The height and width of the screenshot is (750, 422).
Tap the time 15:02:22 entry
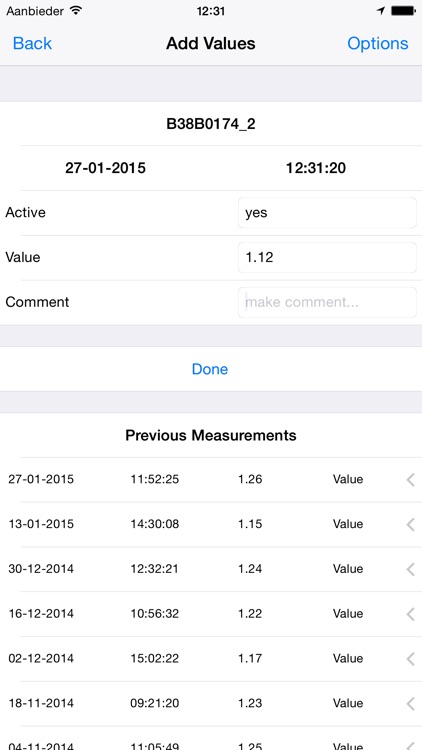point(155,659)
